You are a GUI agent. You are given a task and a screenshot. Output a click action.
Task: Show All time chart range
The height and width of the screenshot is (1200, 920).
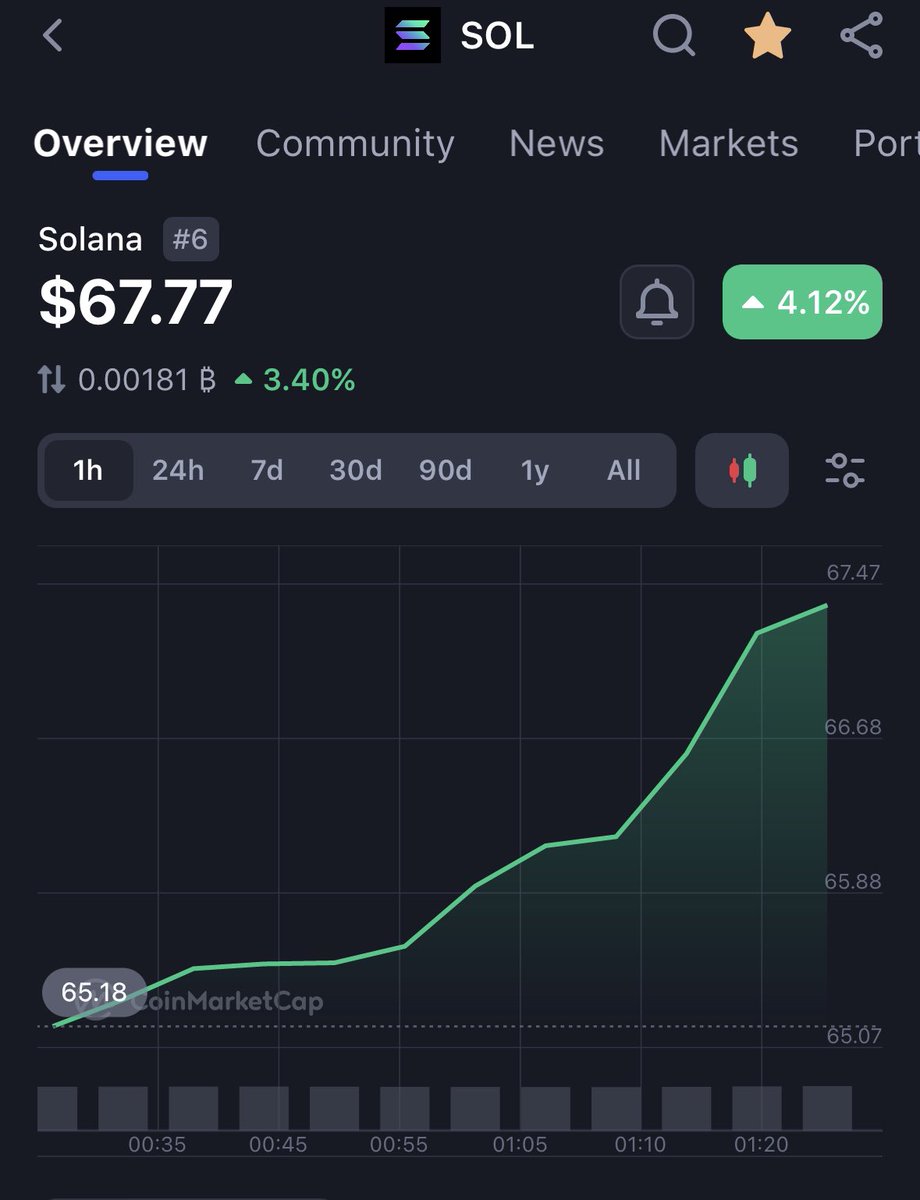[624, 470]
